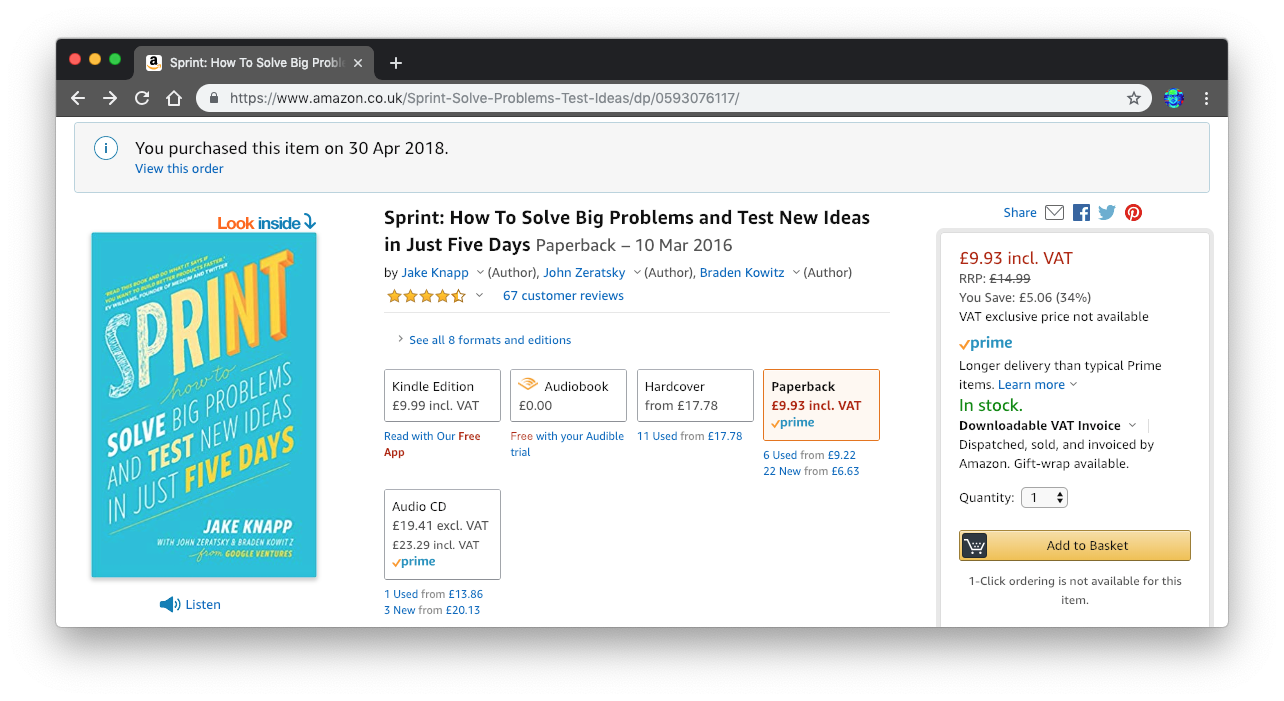Screen dimensions: 1284x701
Task: Select the Kindle Edition format
Action: (x=442, y=396)
